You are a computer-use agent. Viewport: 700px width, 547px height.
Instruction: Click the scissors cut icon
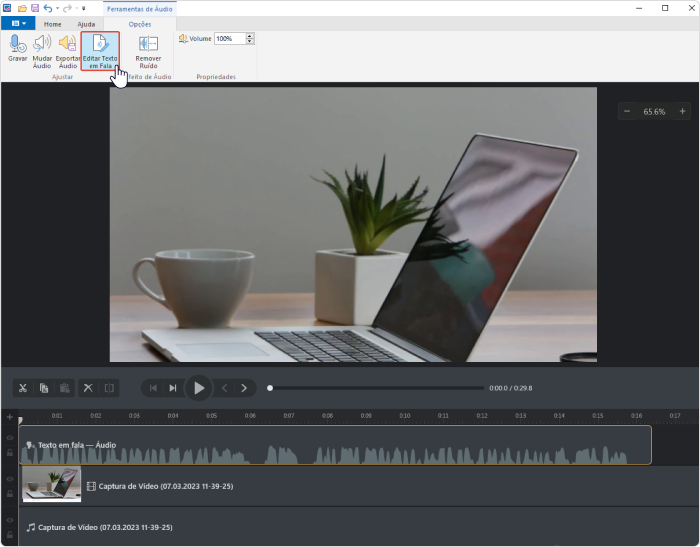24,388
